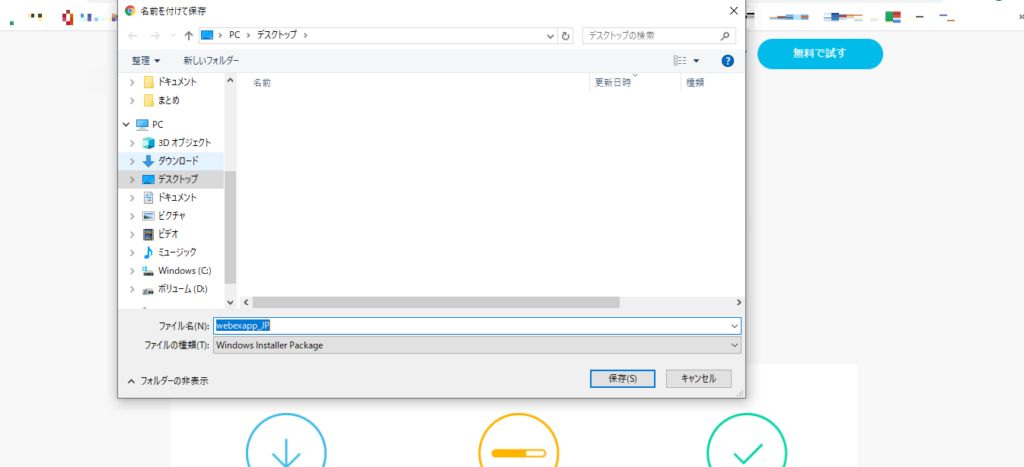Expand the ダウンロード node

133,161
